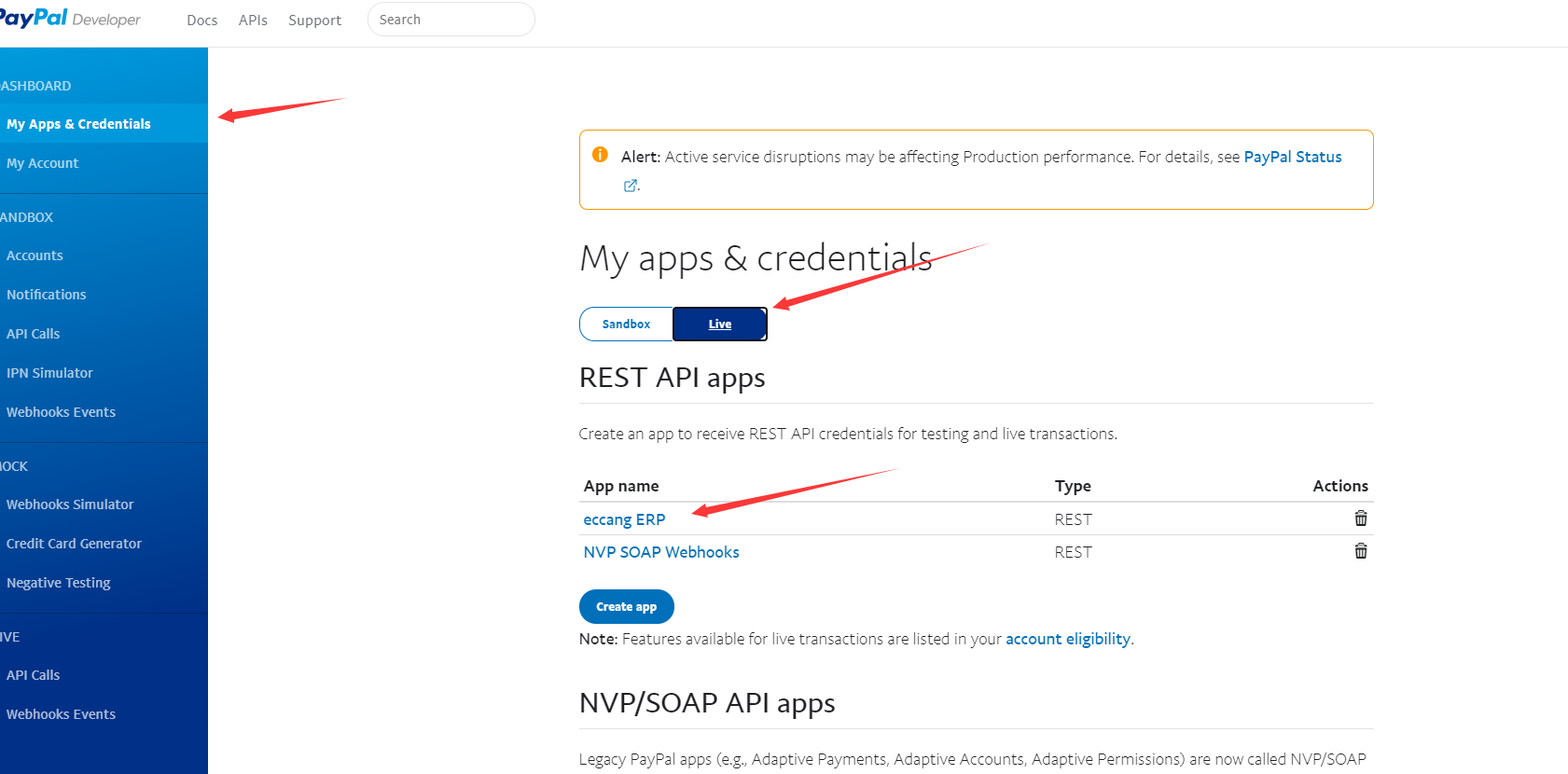The height and width of the screenshot is (774, 1568).
Task: Click the App name column header
Action: point(621,486)
